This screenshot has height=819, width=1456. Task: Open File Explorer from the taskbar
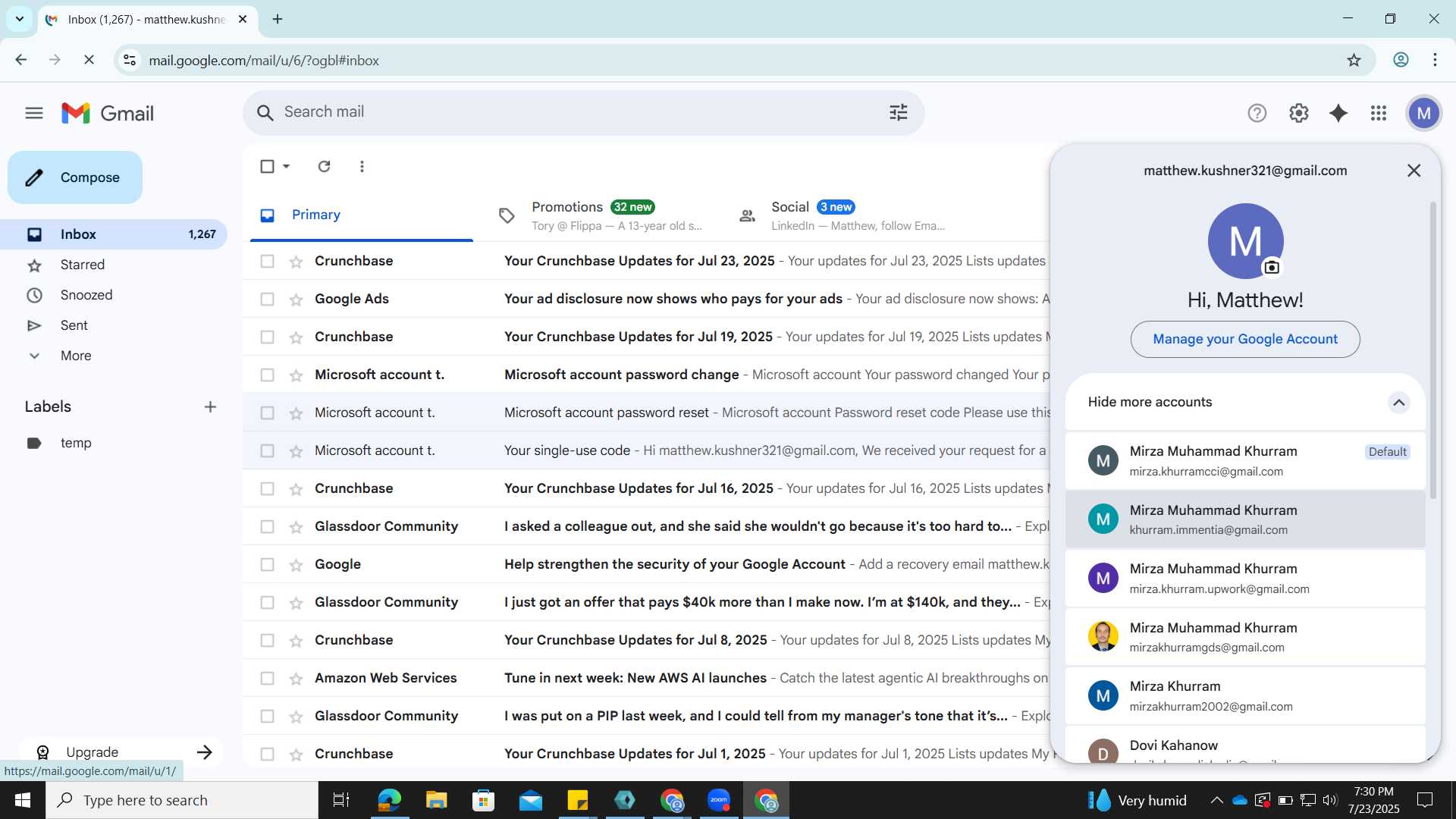tap(436, 800)
